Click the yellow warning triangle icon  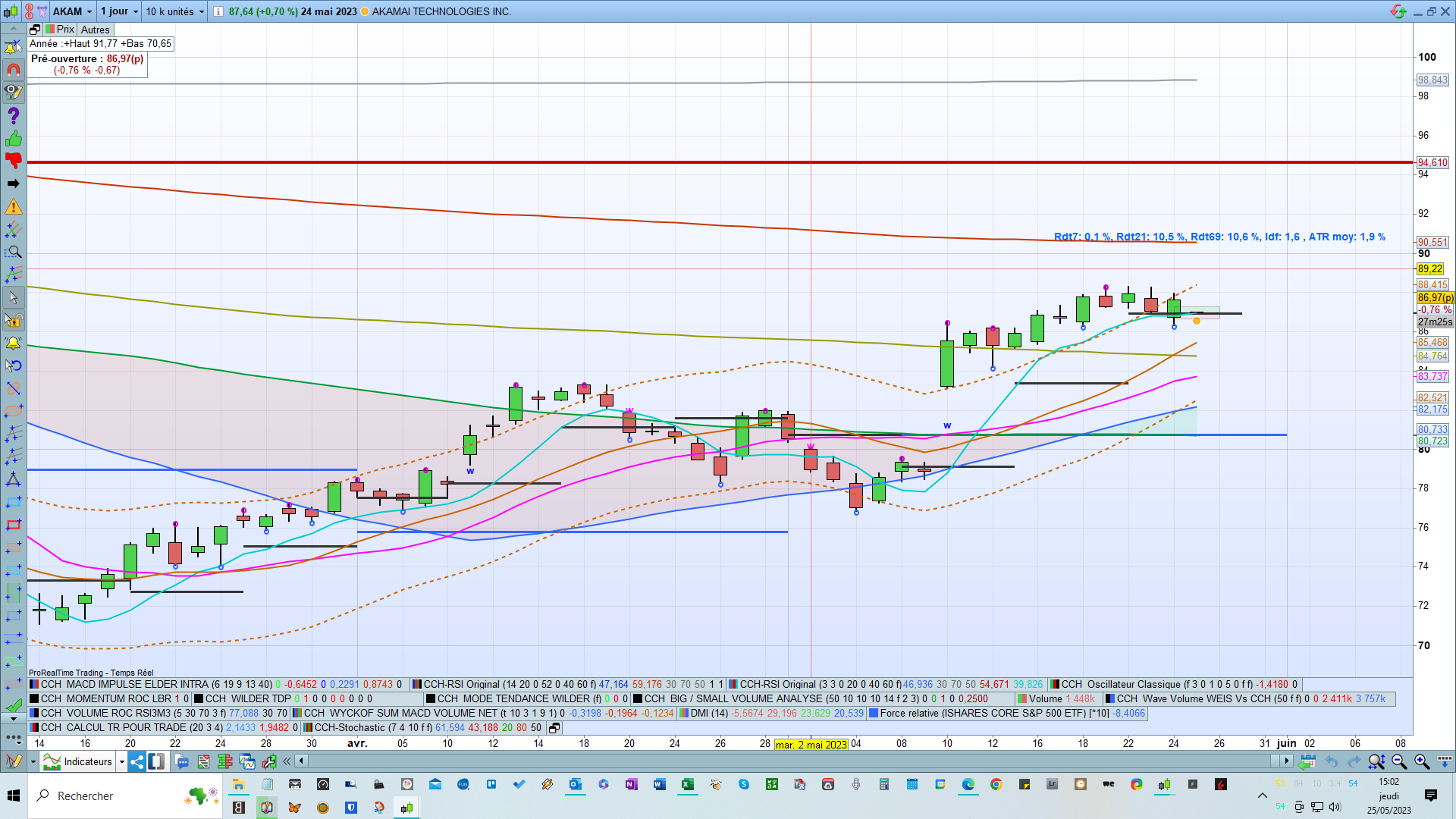pos(13,207)
